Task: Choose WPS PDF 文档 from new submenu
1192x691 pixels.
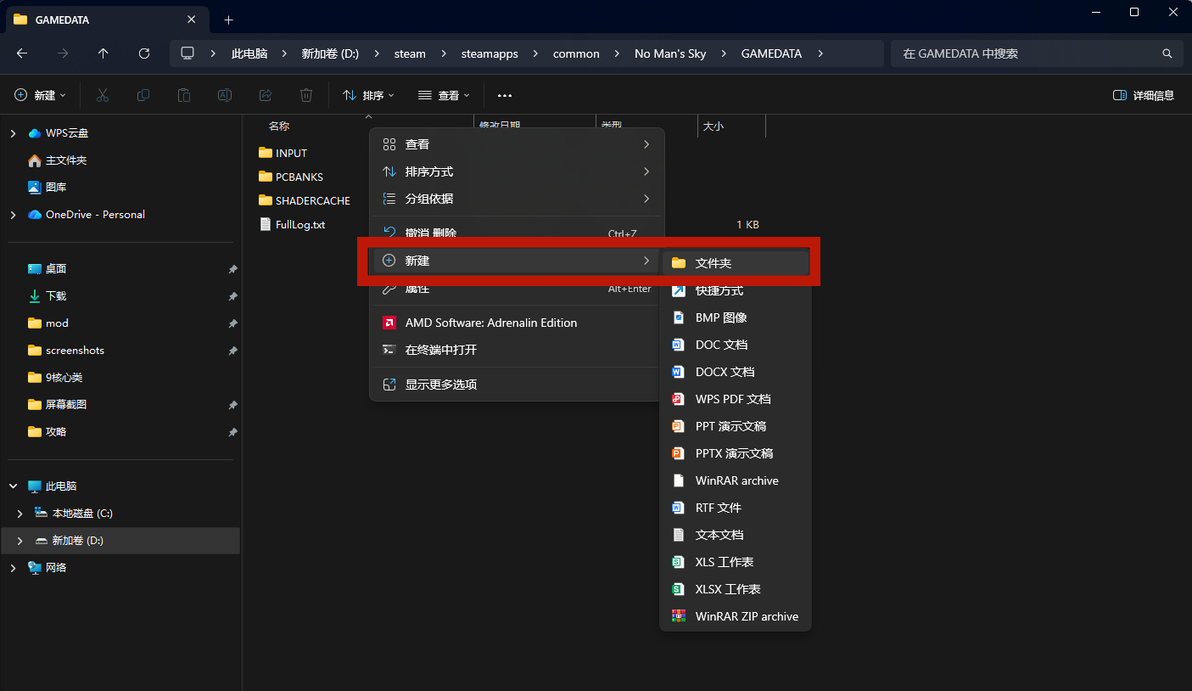Action: point(735,399)
